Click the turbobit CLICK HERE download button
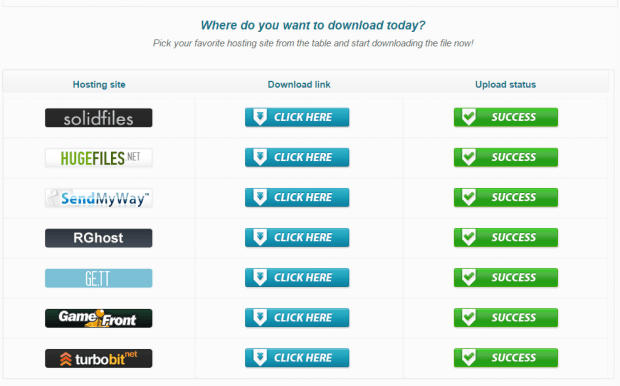Viewport: 620px width, 386px height. [x=297, y=358]
